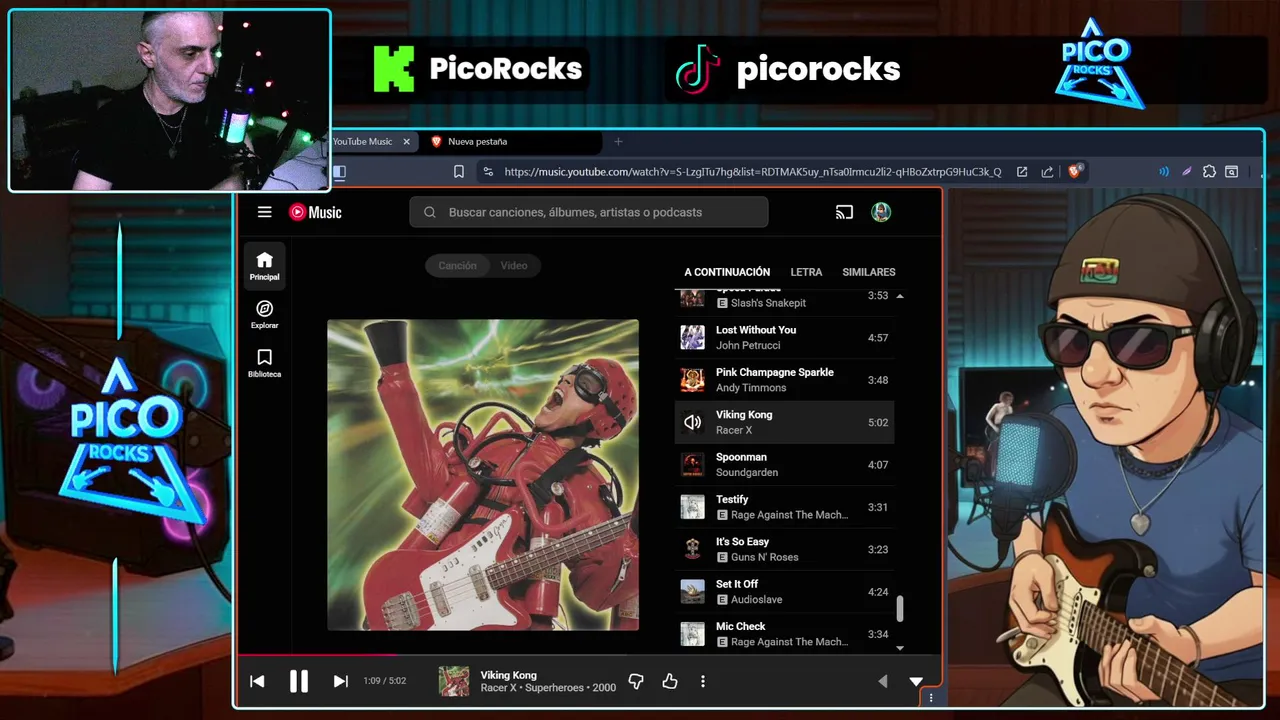Click the queue list scrollbar thumb

(899, 608)
